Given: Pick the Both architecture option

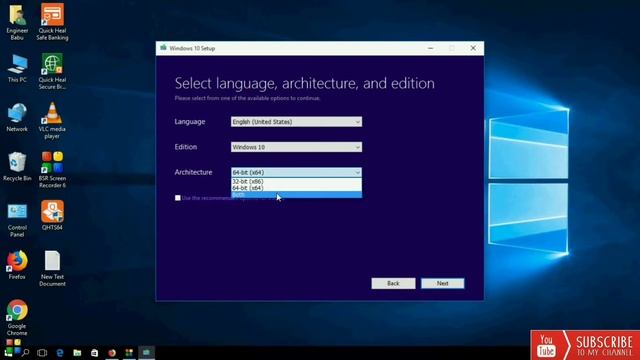Looking at the screenshot, I should (x=296, y=195).
